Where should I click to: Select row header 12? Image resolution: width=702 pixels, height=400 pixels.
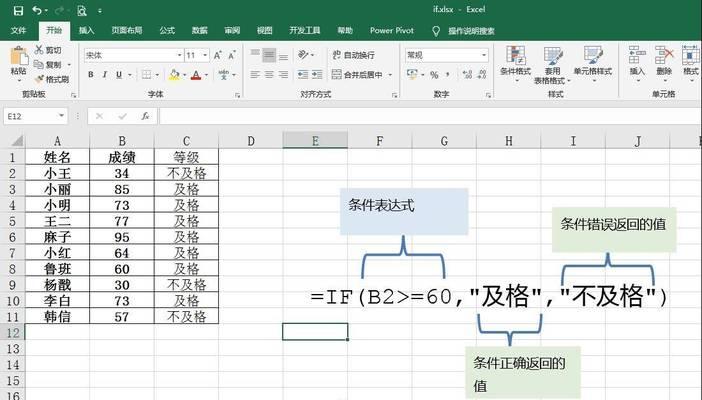13,332
